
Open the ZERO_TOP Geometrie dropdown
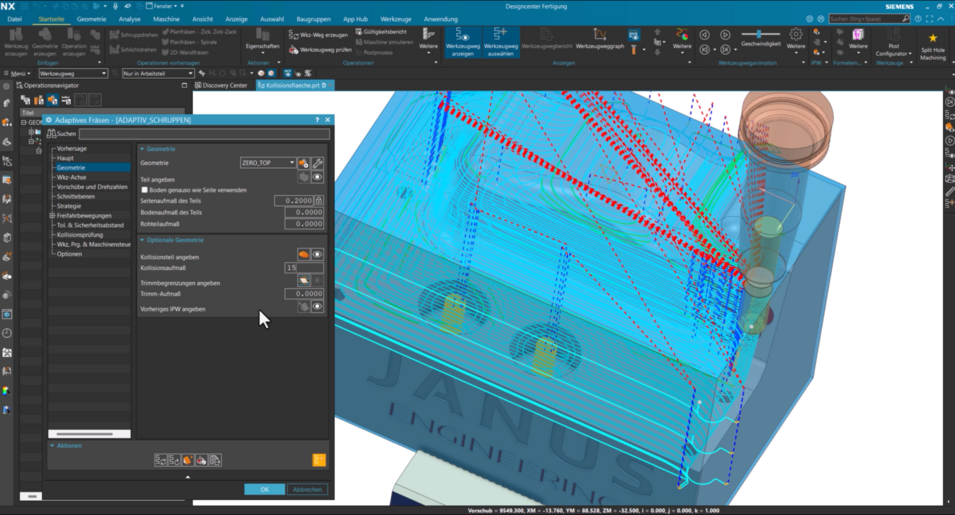[x=268, y=163]
